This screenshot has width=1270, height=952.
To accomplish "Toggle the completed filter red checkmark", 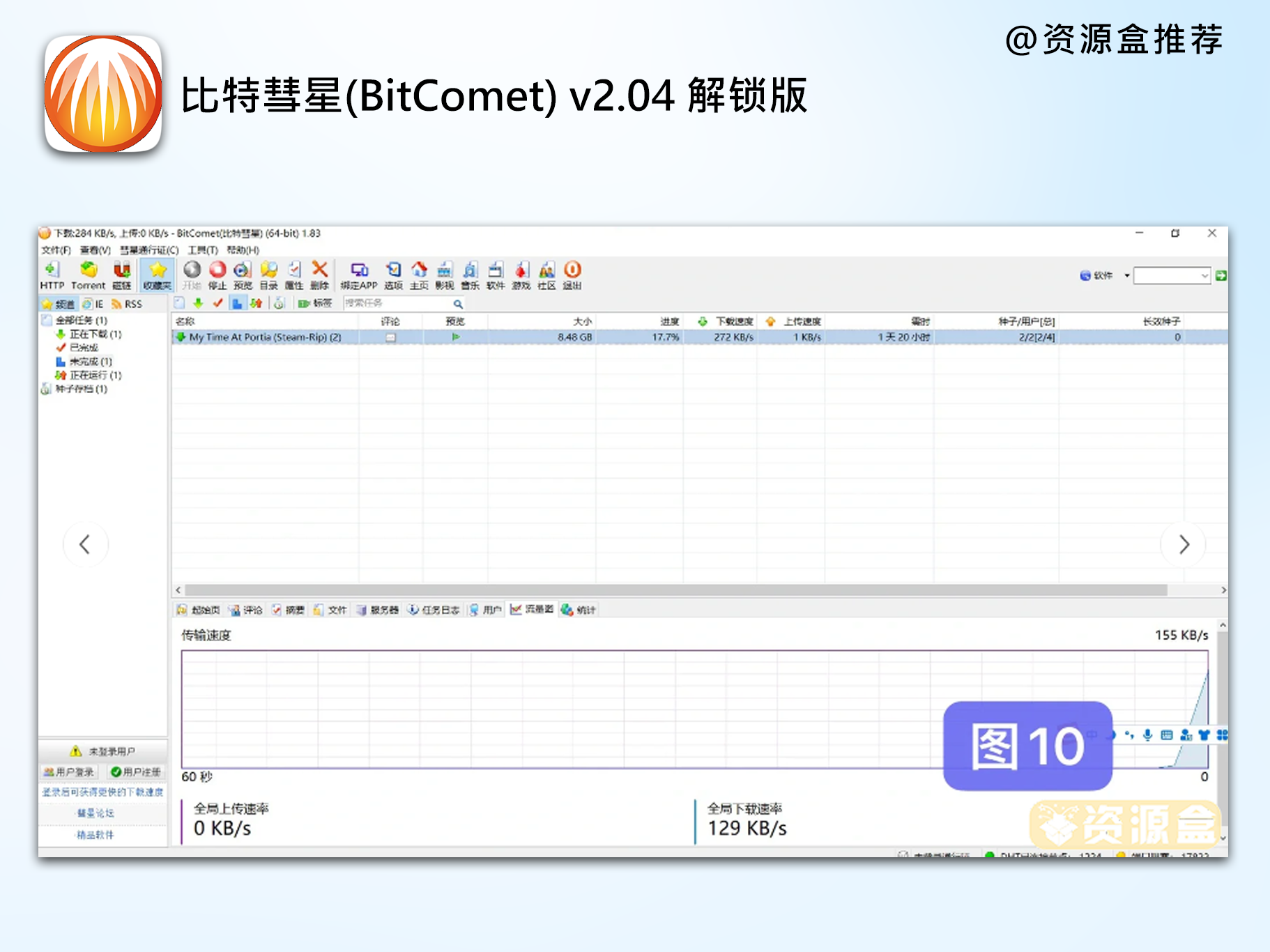I will 218,303.
